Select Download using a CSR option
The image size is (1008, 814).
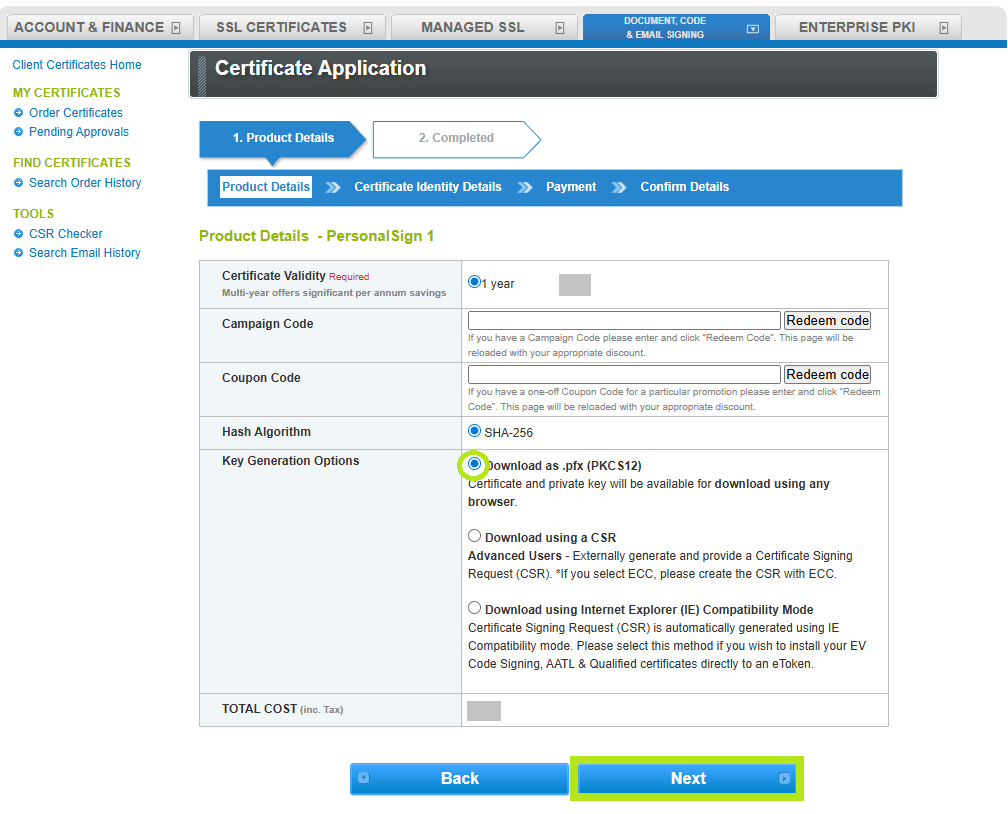click(x=475, y=536)
